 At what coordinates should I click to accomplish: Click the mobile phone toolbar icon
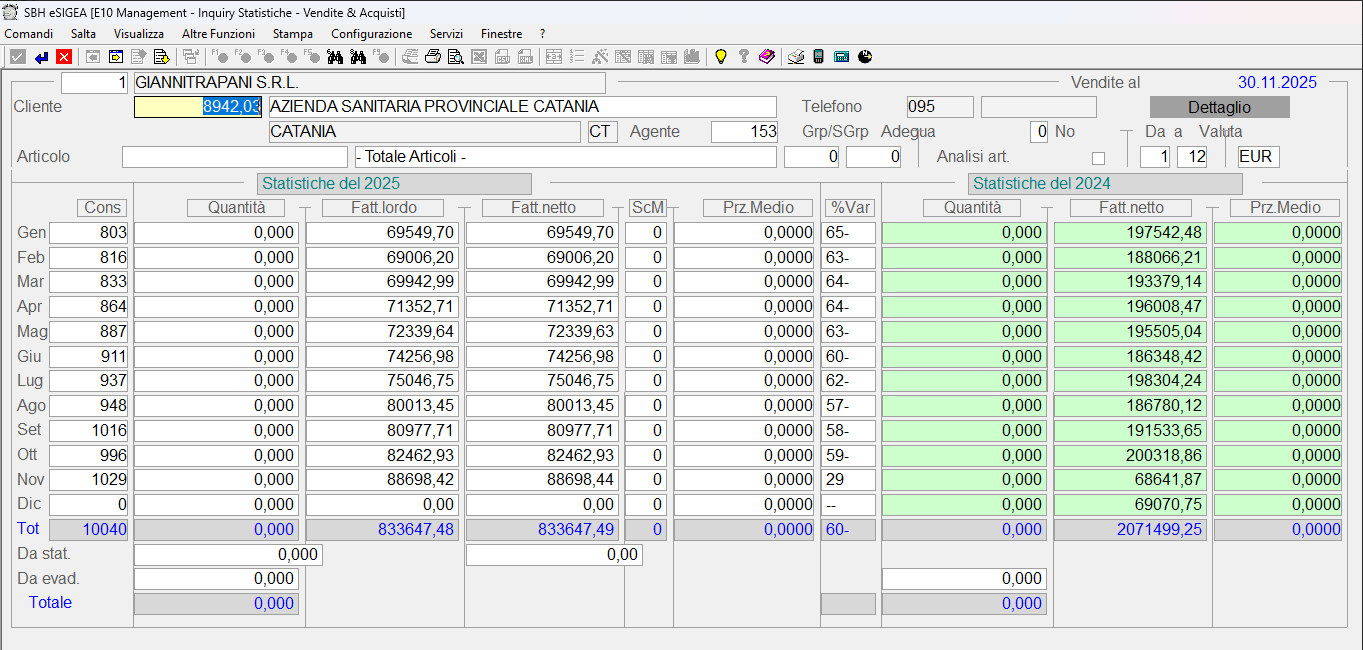click(x=818, y=57)
